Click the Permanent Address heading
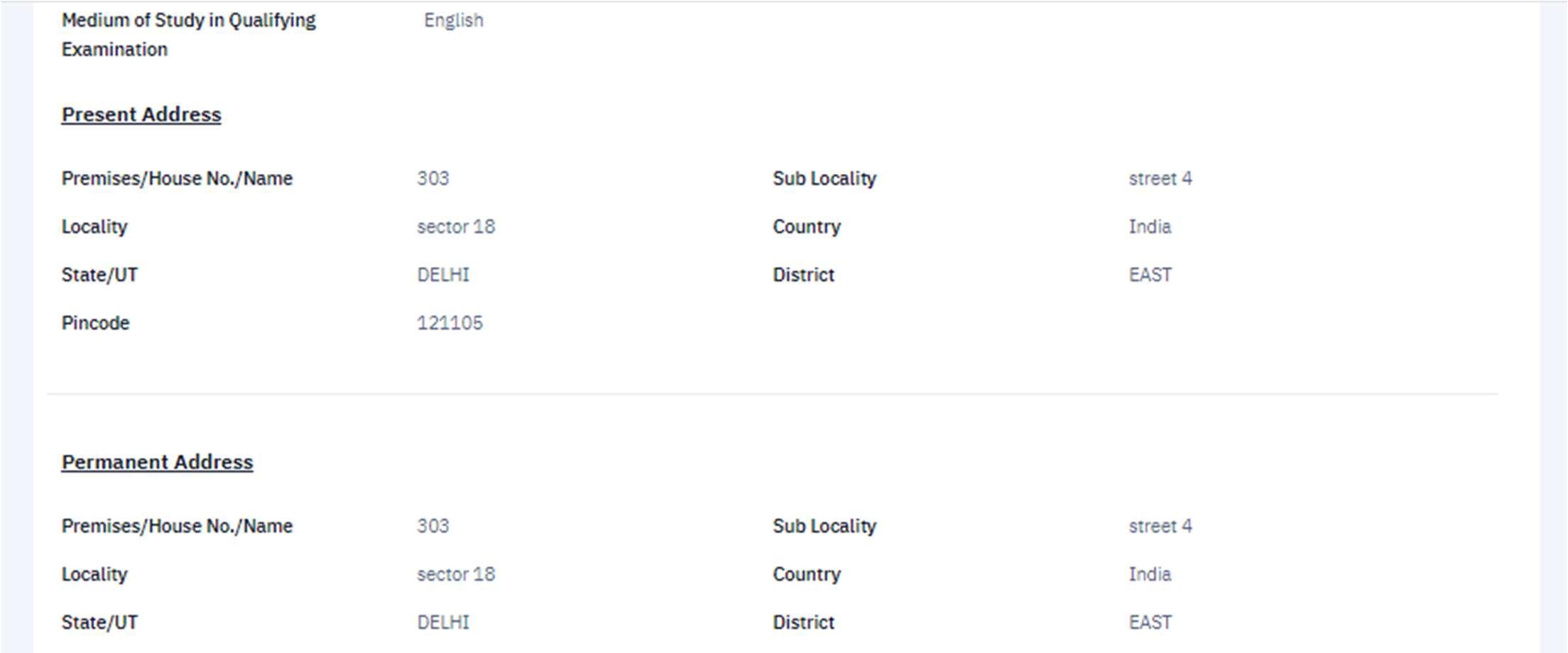The height and width of the screenshot is (653, 1568). 157,462
